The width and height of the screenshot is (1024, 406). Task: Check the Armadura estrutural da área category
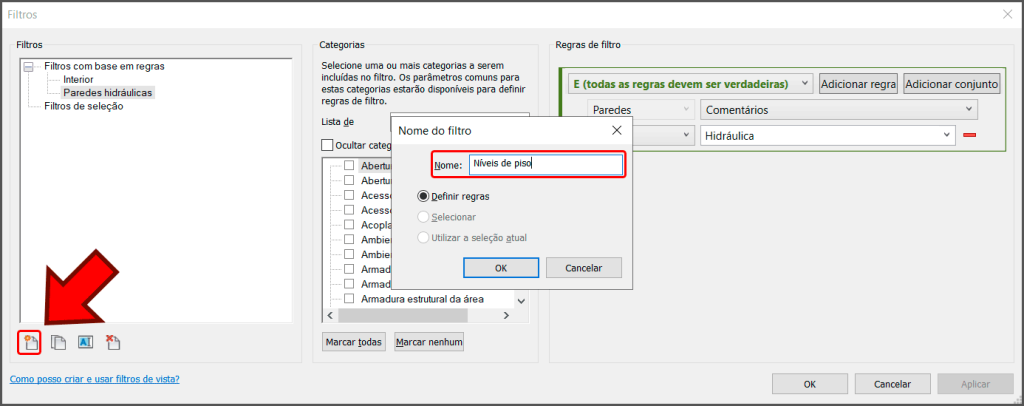click(349, 299)
